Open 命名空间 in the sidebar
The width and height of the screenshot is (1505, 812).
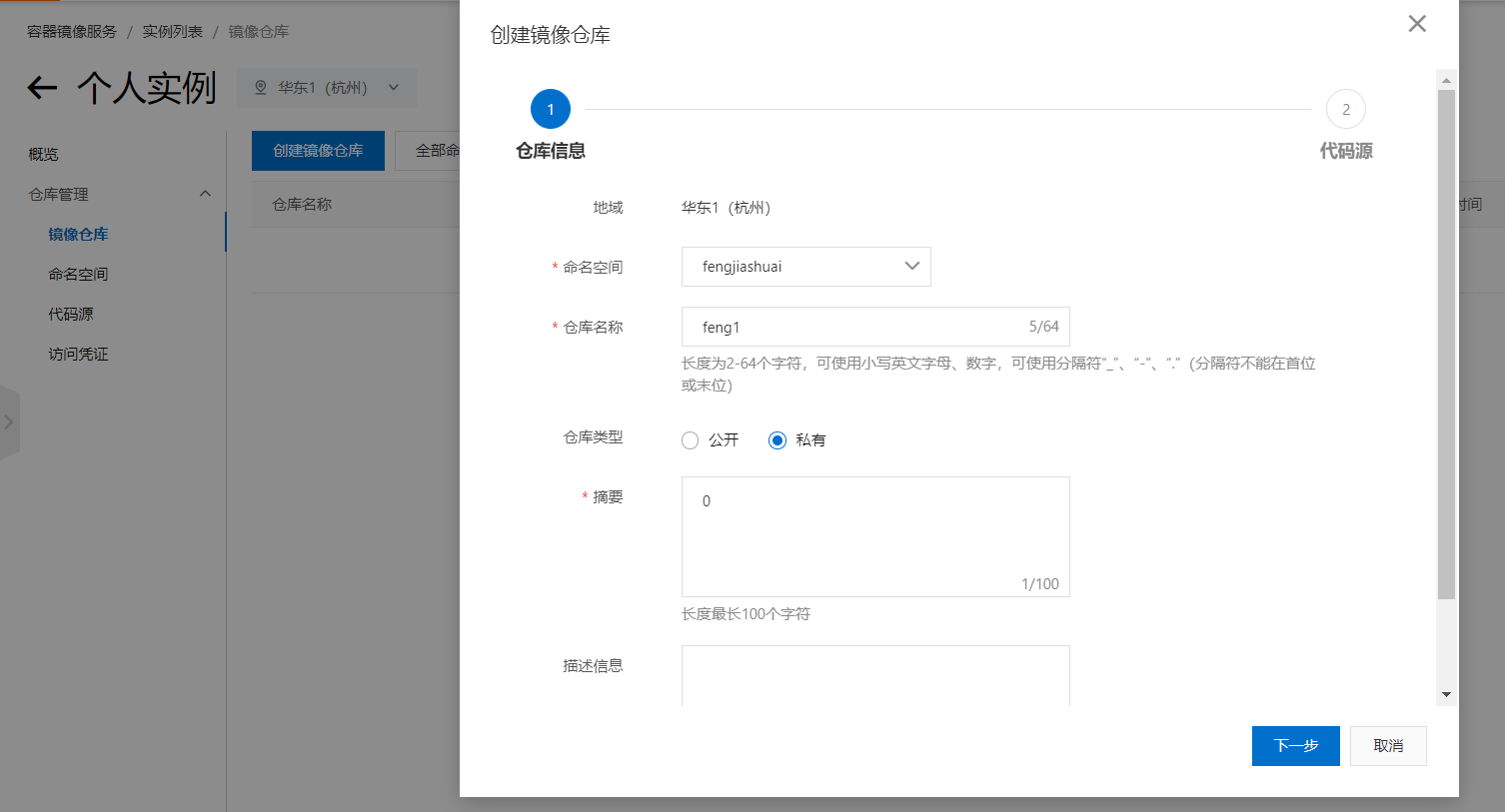(x=78, y=274)
